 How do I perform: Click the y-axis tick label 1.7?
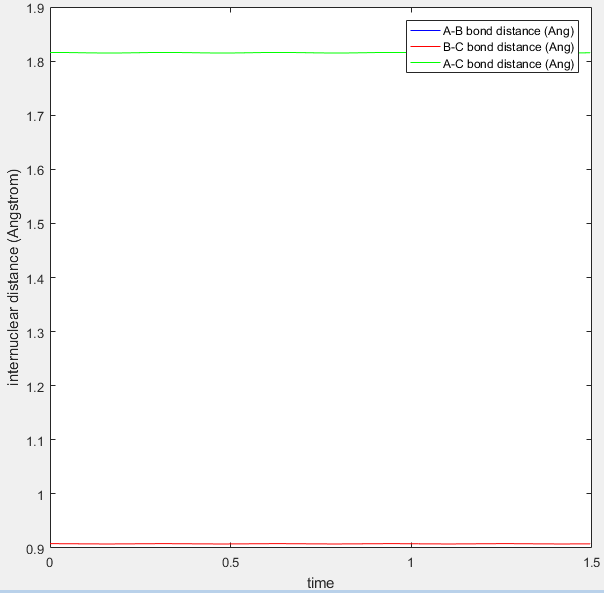coord(35,116)
